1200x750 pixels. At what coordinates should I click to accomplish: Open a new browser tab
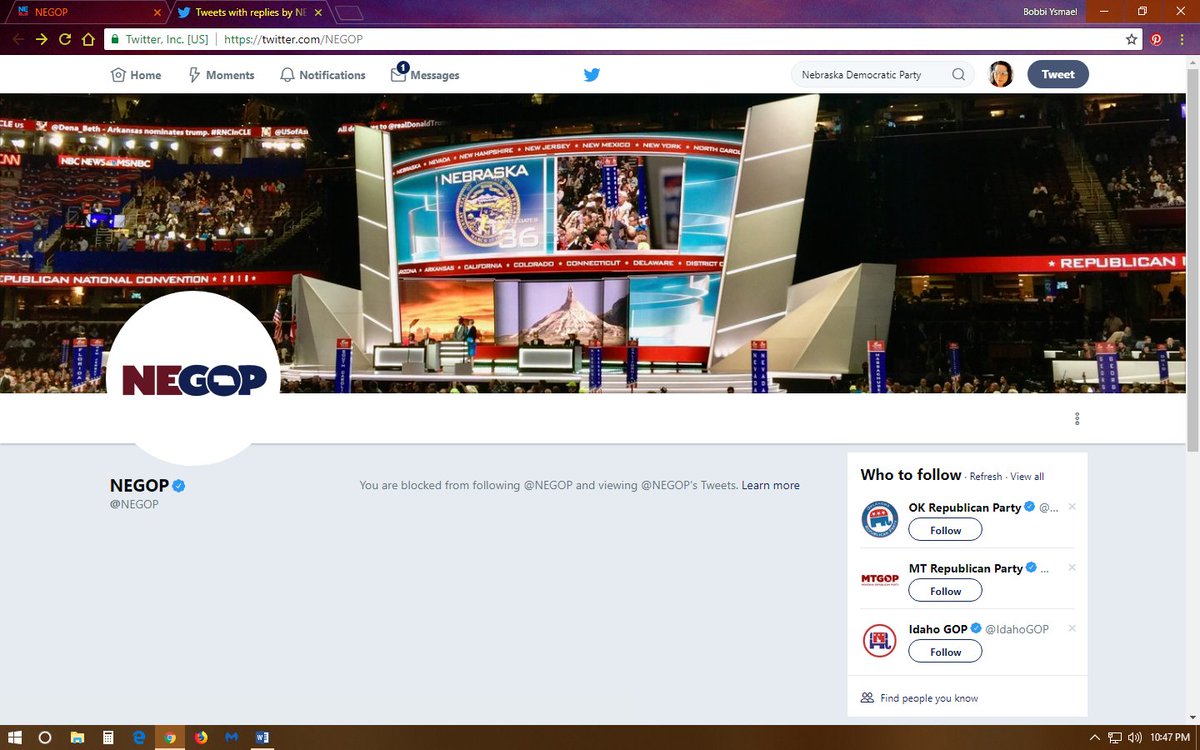(x=349, y=13)
